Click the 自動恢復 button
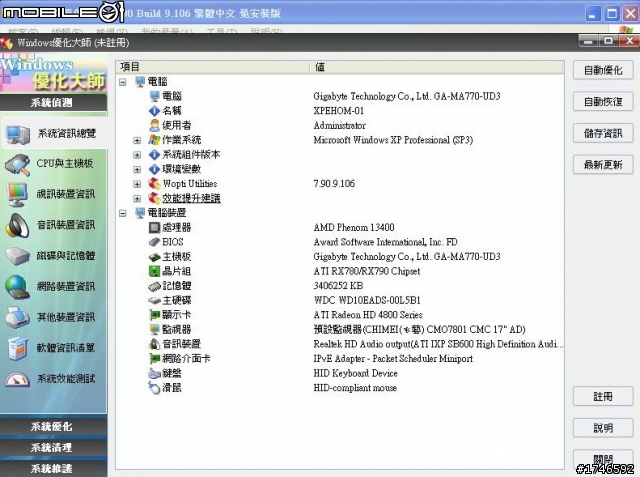640x477 pixels. (603, 102)
